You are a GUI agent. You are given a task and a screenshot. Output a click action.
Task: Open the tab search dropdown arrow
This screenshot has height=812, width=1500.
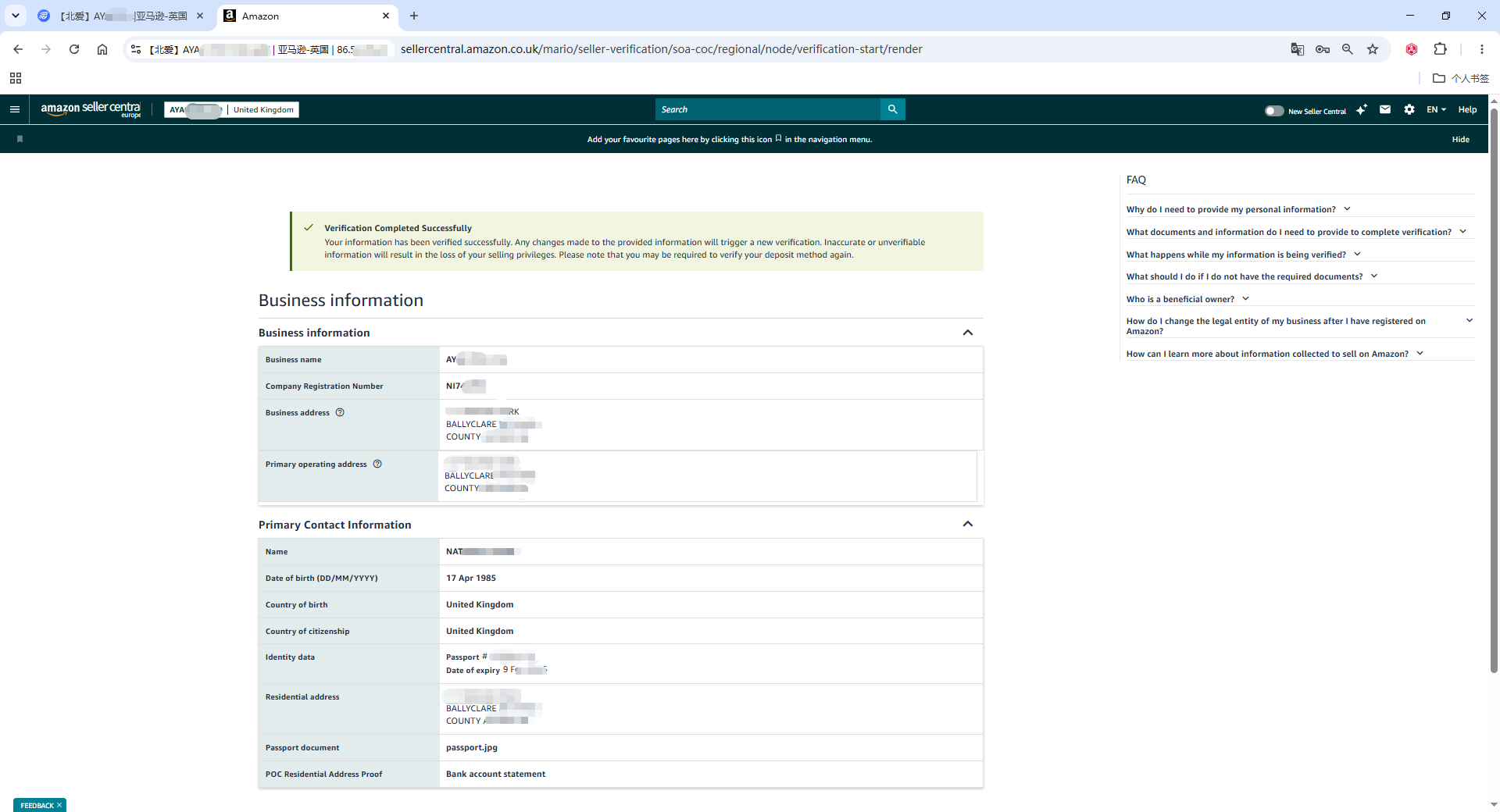[x=15, y=16]
